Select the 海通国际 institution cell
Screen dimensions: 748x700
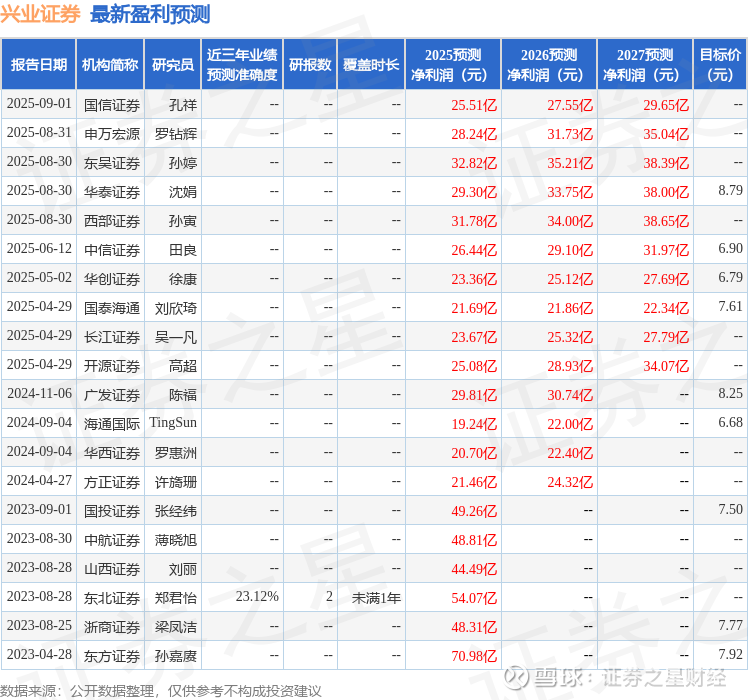(112, 424)
